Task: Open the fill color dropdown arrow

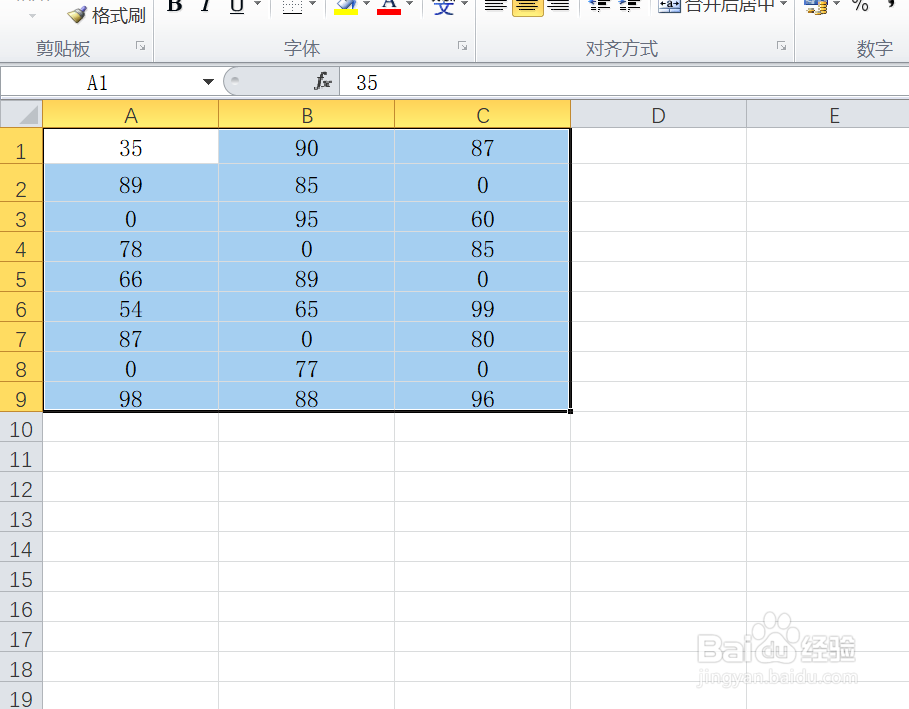Action: [366, 5]
